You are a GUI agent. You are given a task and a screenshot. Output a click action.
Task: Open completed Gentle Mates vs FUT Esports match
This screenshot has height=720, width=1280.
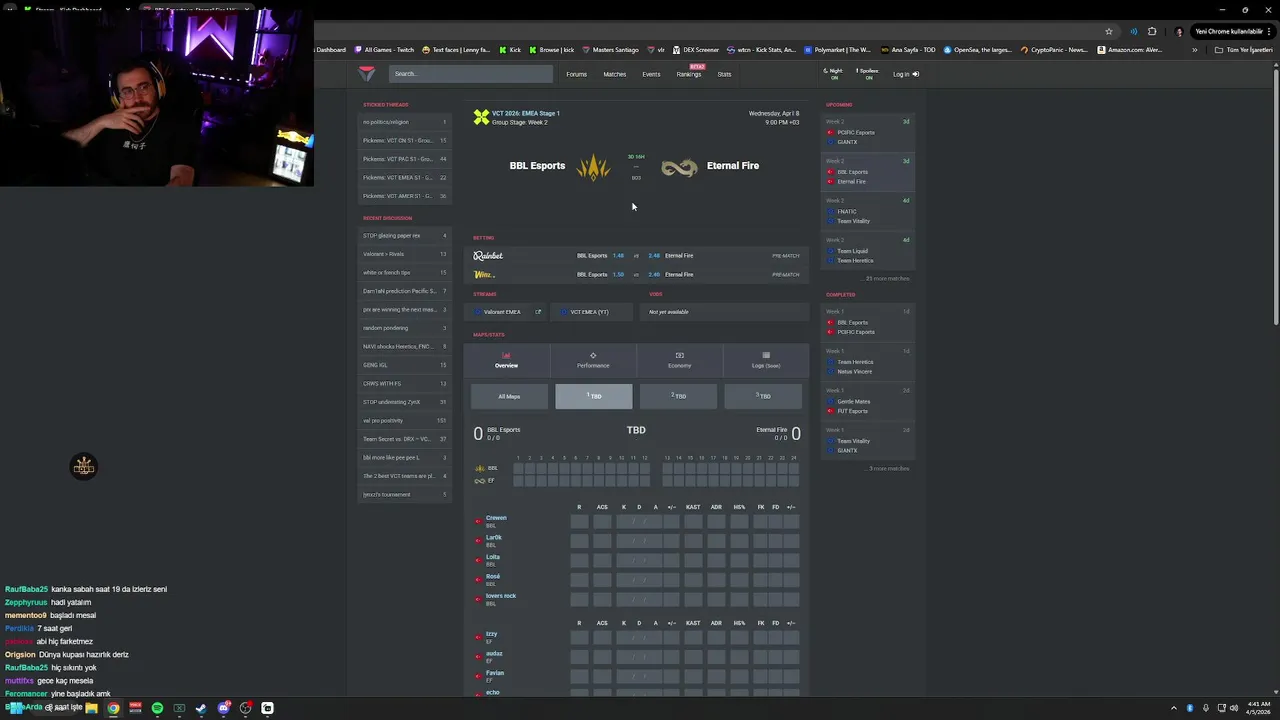867,401
